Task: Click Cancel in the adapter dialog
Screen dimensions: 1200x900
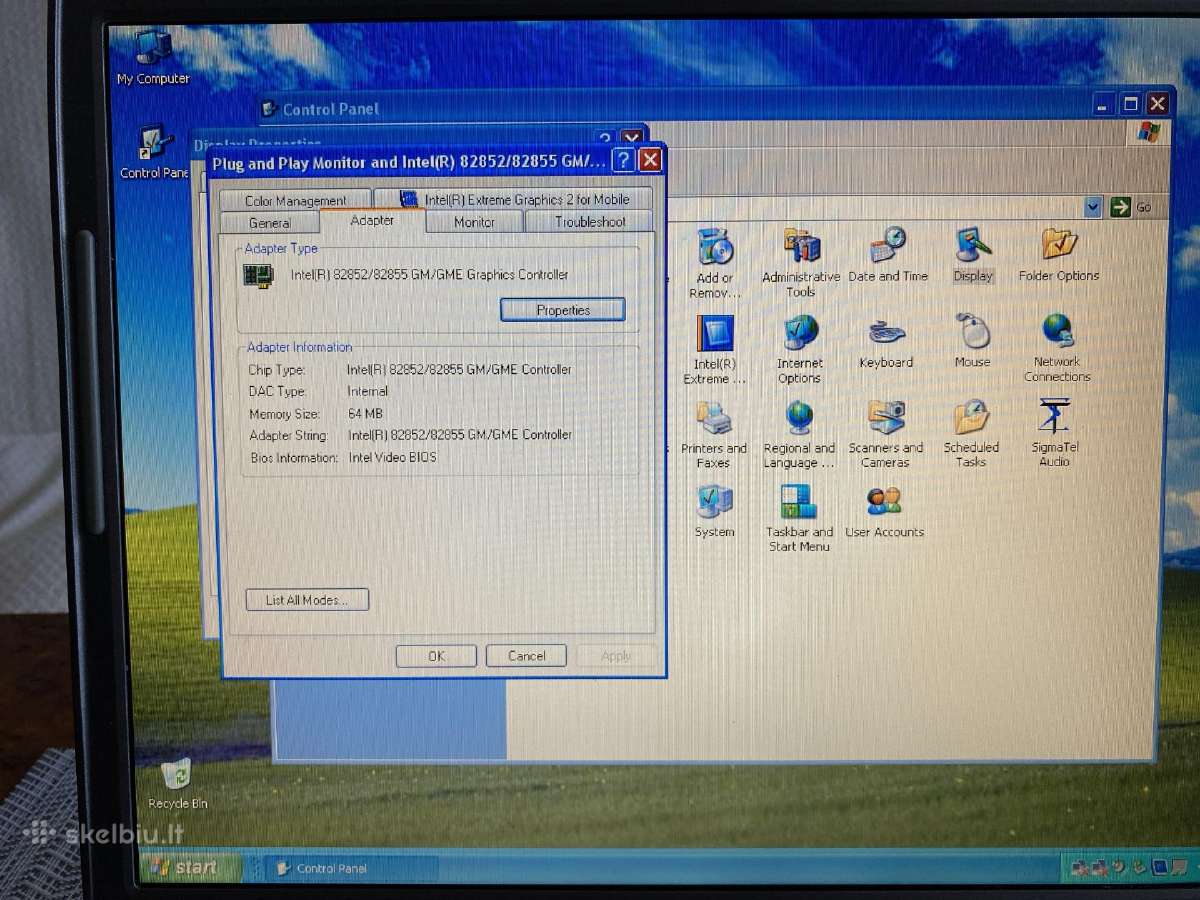Action: click(x=526, y=656)
